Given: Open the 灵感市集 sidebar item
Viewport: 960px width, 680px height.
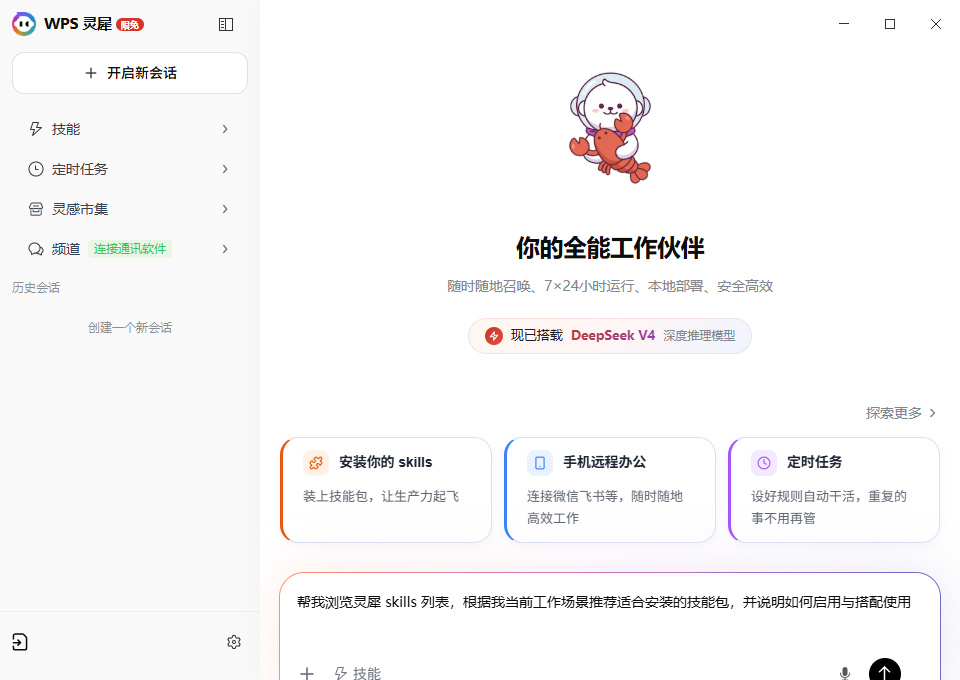Looking at the screenshot, I should (x=130, y=209).
